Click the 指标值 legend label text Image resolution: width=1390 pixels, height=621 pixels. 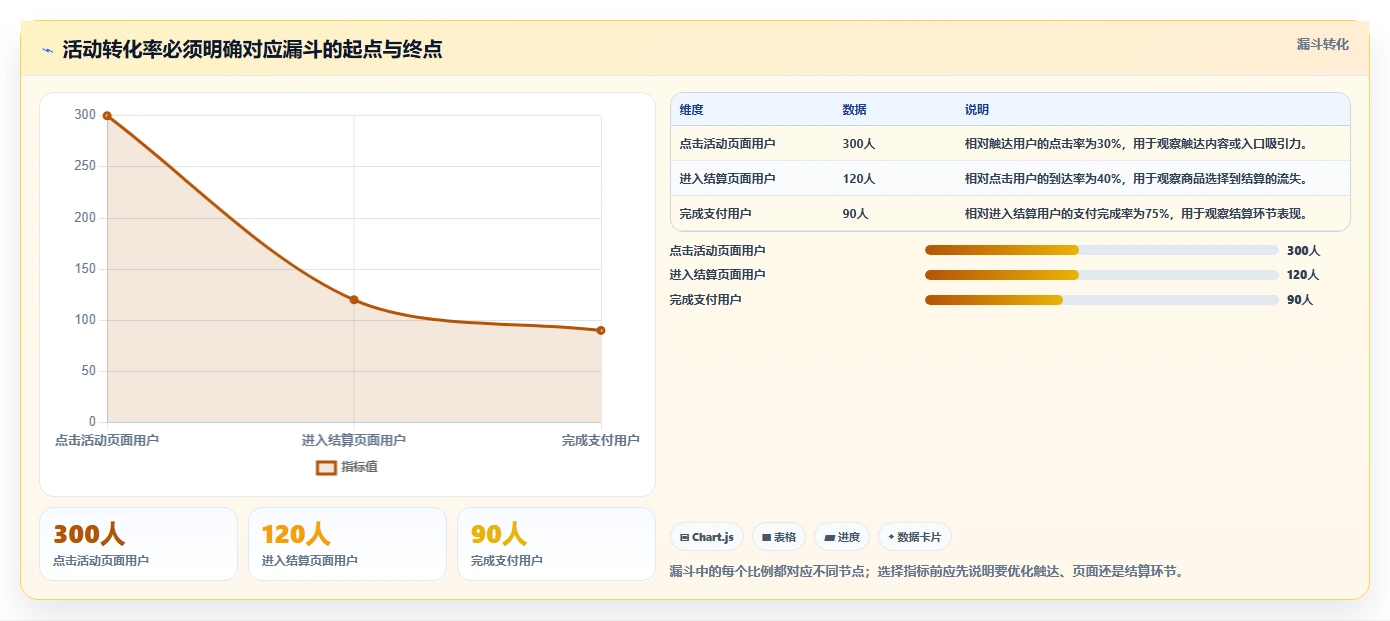coord(359,467)
